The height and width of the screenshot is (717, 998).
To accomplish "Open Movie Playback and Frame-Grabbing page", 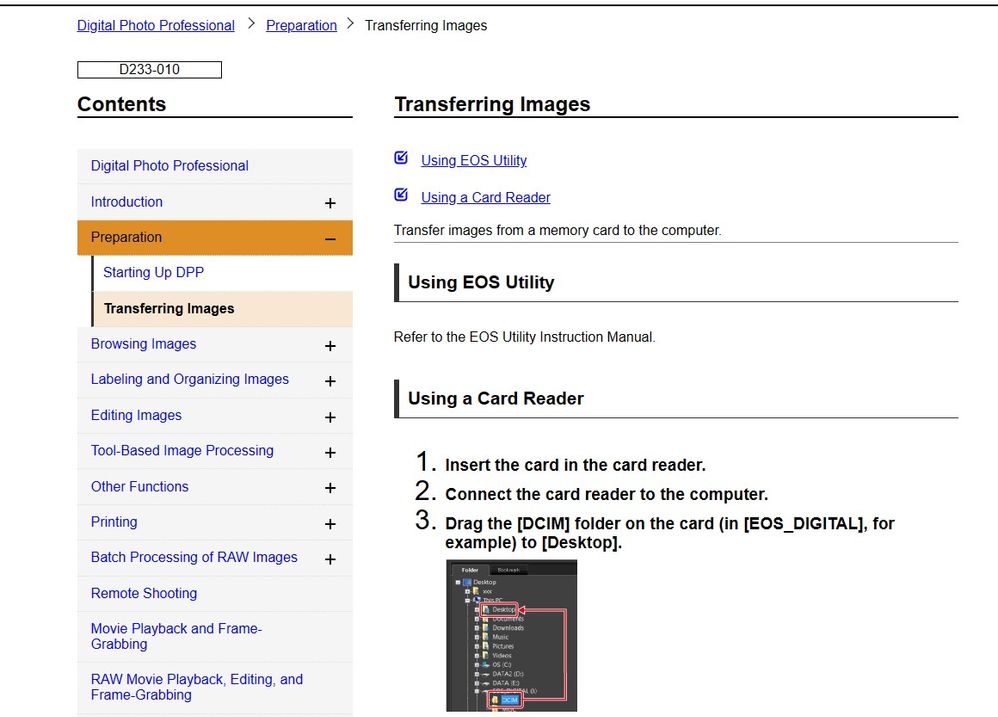I will pyautogui.click(x=176, y=636).
